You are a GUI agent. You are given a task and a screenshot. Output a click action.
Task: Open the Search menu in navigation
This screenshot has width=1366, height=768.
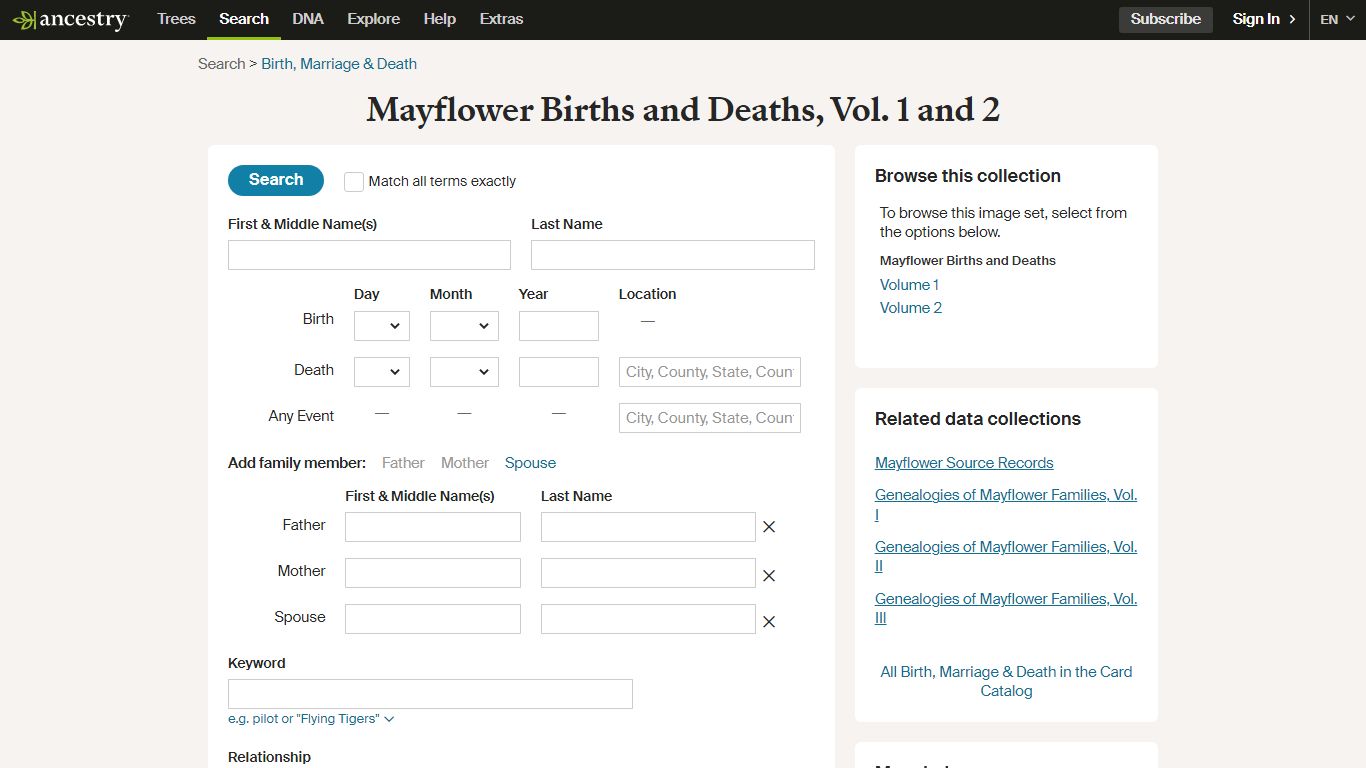(244, 19)
